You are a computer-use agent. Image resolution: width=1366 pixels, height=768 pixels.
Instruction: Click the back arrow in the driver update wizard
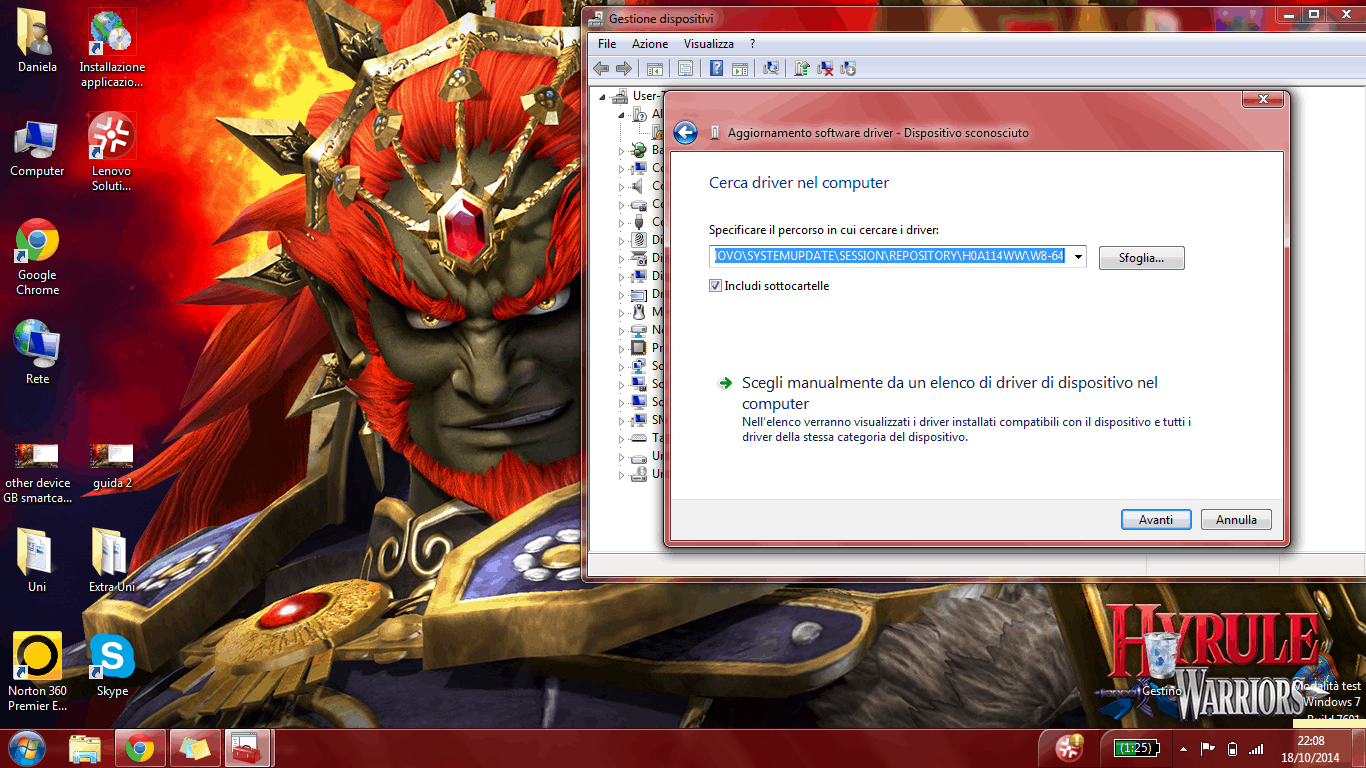[685, 133]
